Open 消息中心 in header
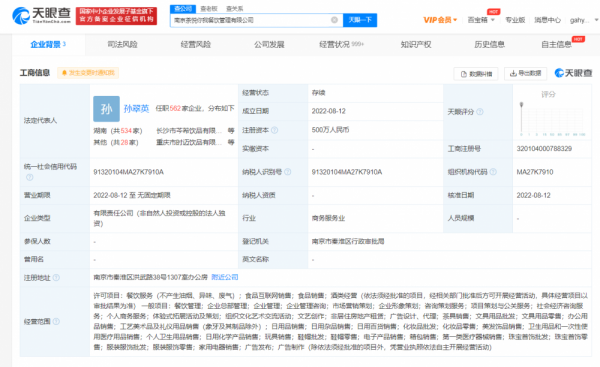This screenshot has height=367, width=600. [x=547, y=20]
